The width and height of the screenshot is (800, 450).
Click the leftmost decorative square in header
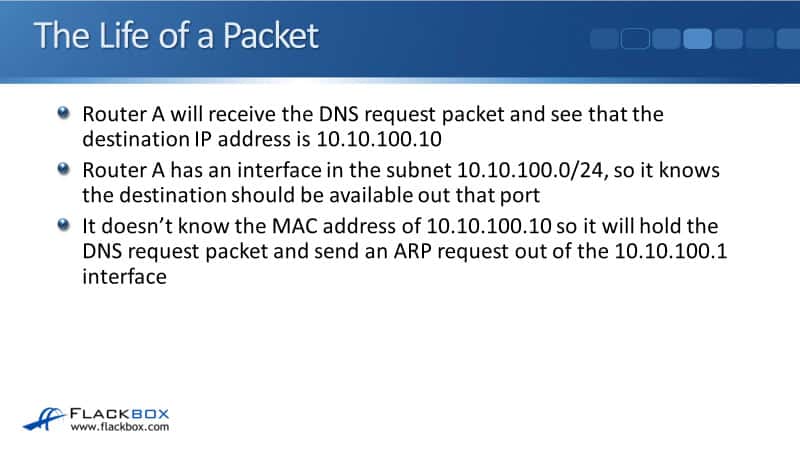pyautogui.click(x=605, y=39)
